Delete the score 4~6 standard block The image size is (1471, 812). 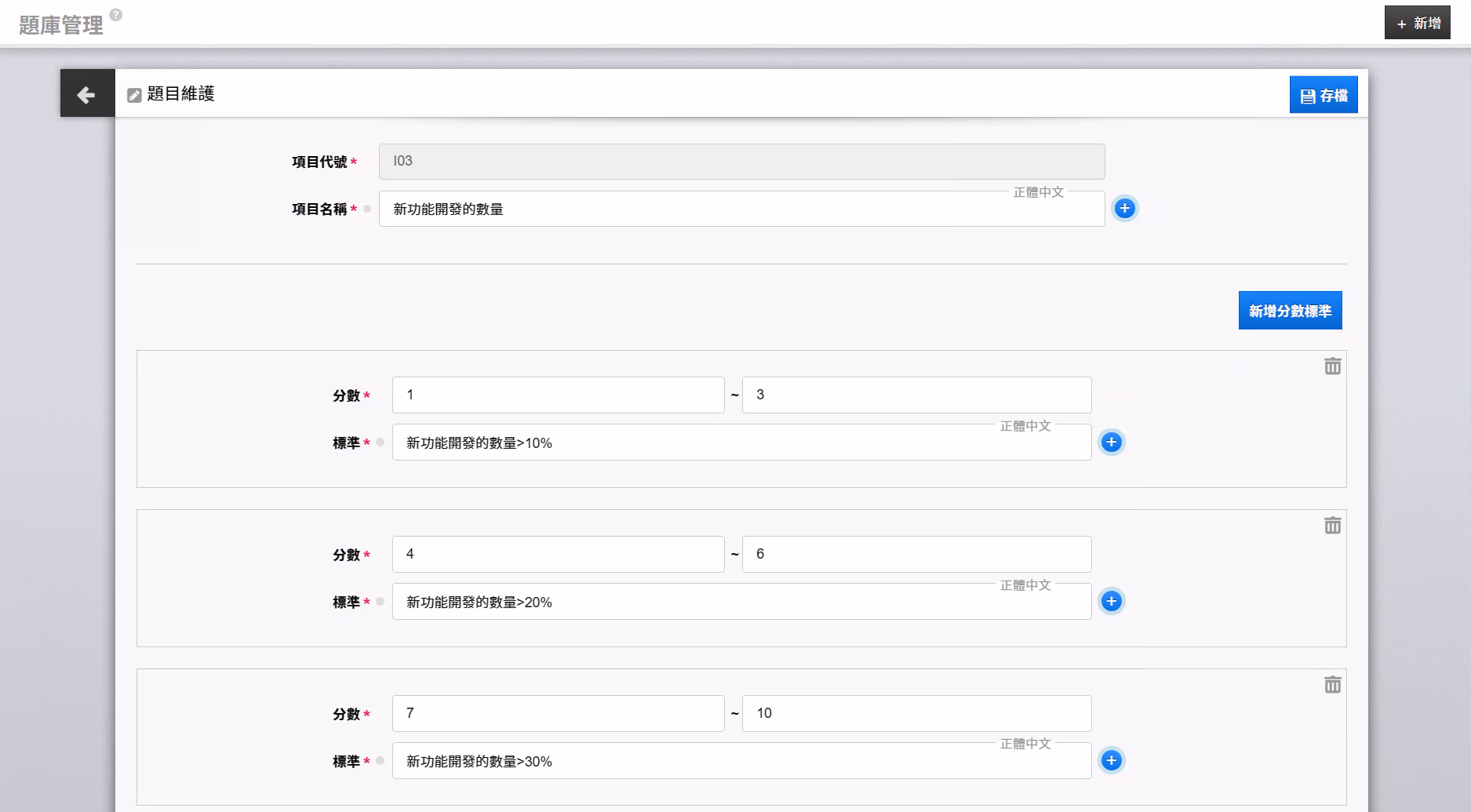(1332, 526)
